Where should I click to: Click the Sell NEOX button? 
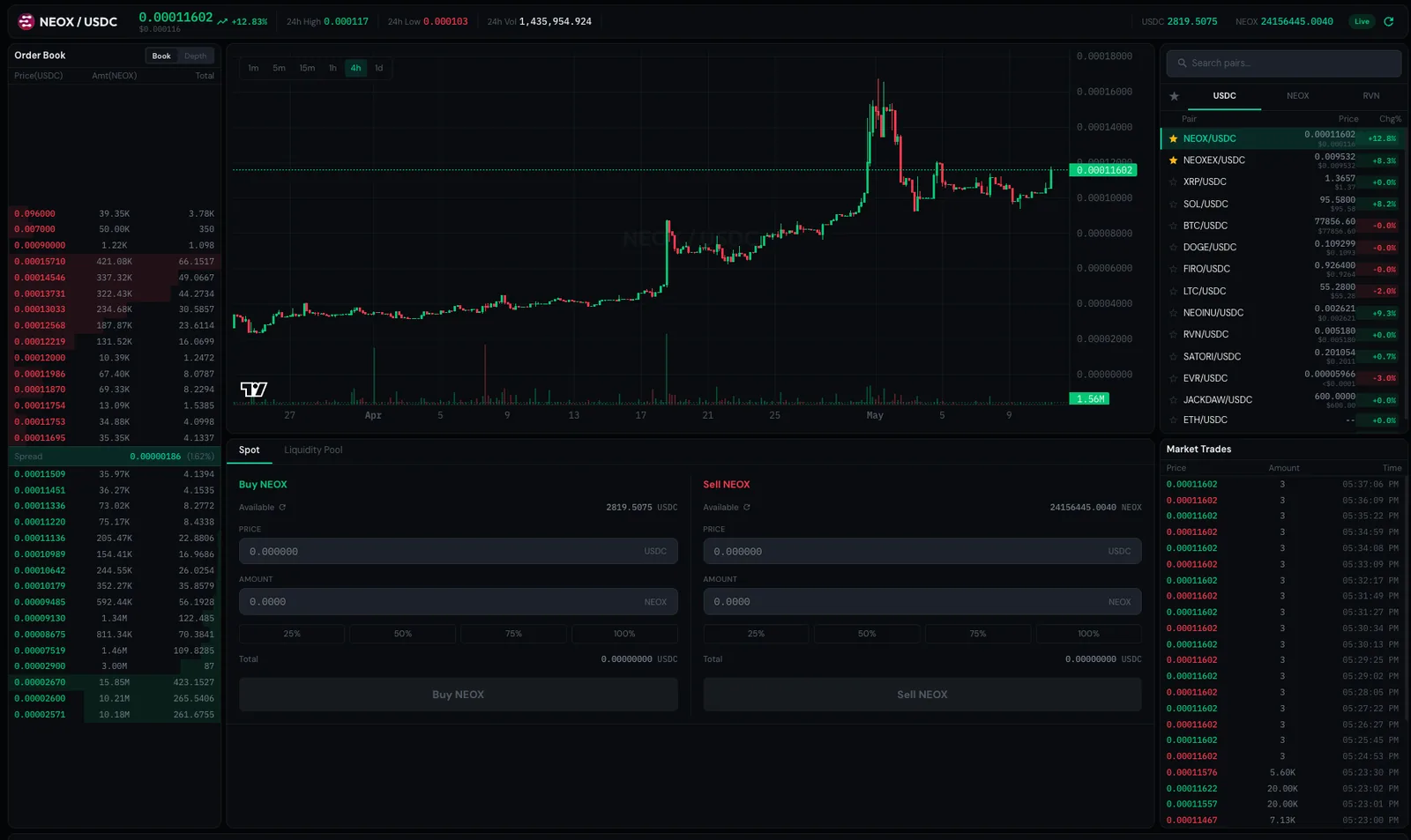tap(922, 695)
